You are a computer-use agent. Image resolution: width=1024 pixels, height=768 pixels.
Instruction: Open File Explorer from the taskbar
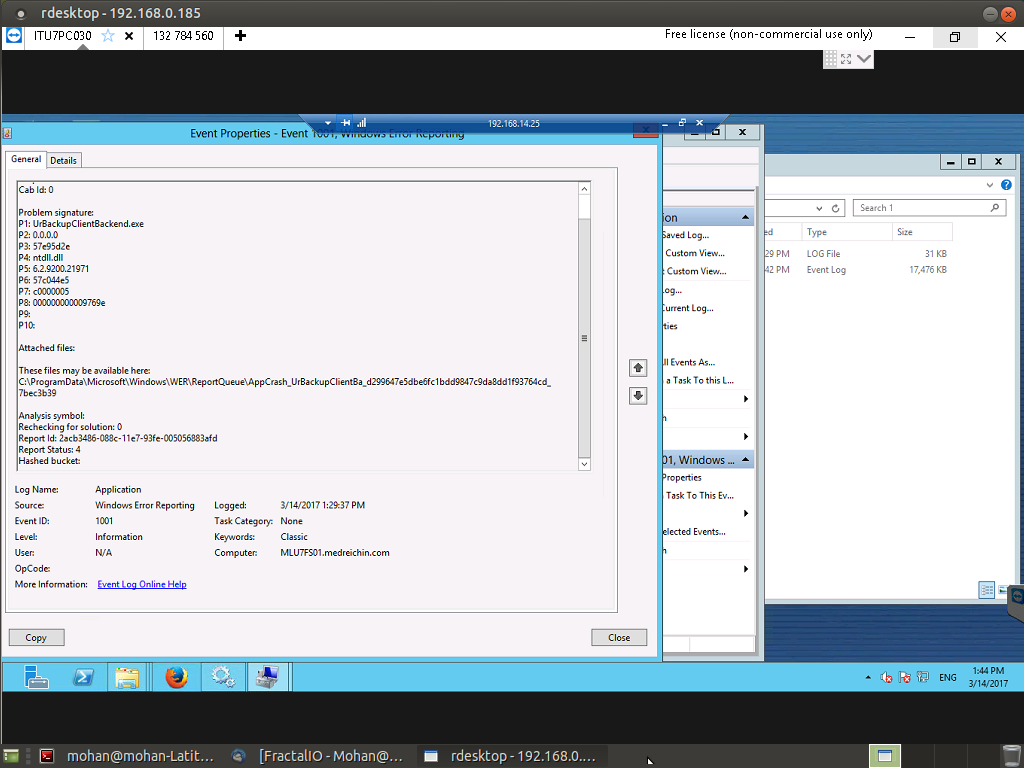pyautogui.click(x=127, y=677)
